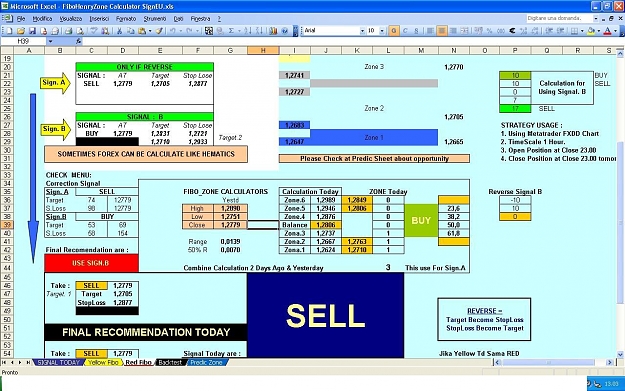The image size is (625, 391).
Task: Click the yellow Sign. B arrow
Action: pos(55,129)
